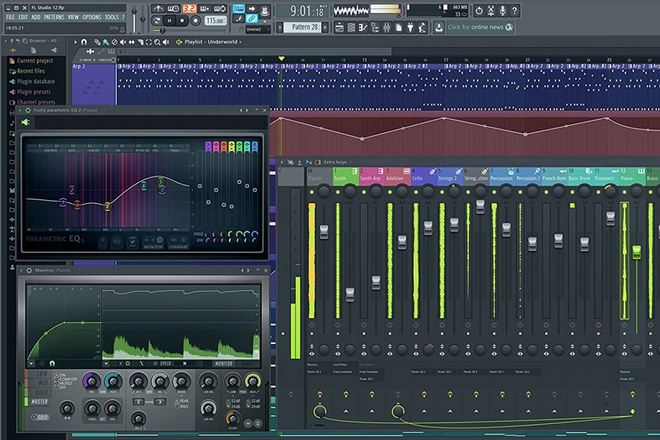This screenshot has width=660, height=440.
Task: Mute the Percussion mixer track LED
Action: tap(494, 192)
